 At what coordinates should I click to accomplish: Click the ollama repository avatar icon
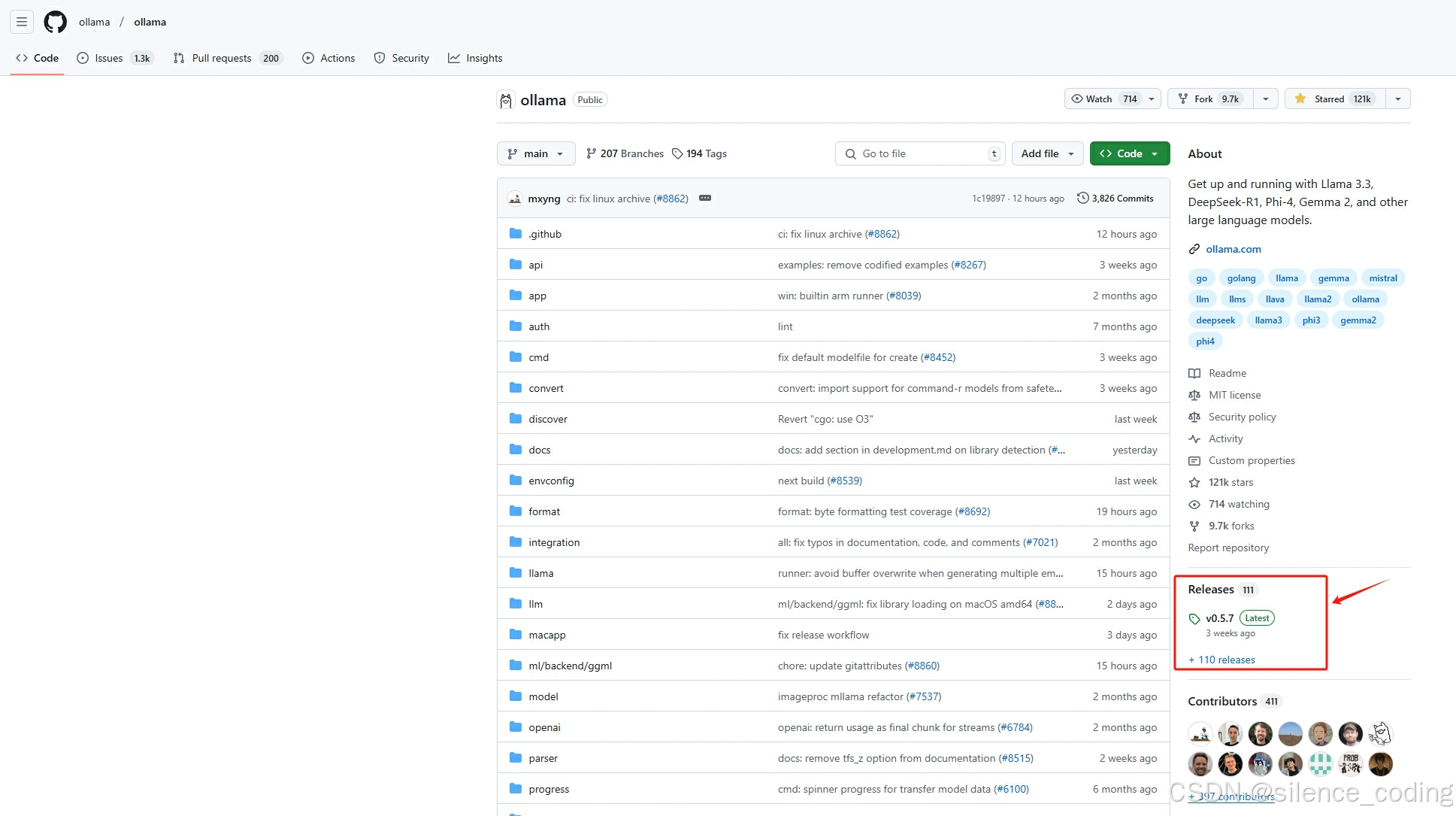506,100
